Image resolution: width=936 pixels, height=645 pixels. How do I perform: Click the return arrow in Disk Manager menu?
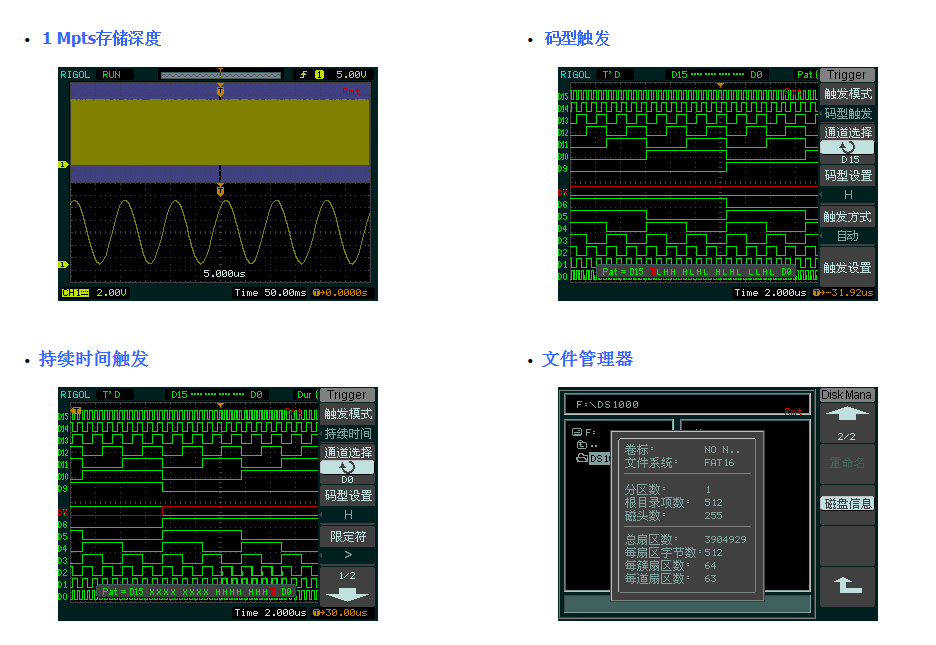[x=847, y=587]
